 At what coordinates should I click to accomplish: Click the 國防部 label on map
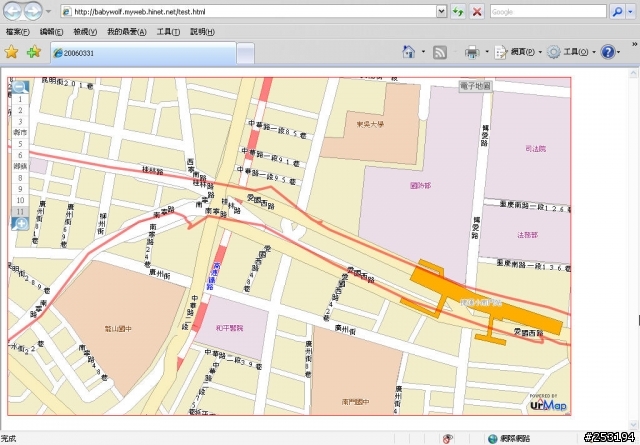420,186
